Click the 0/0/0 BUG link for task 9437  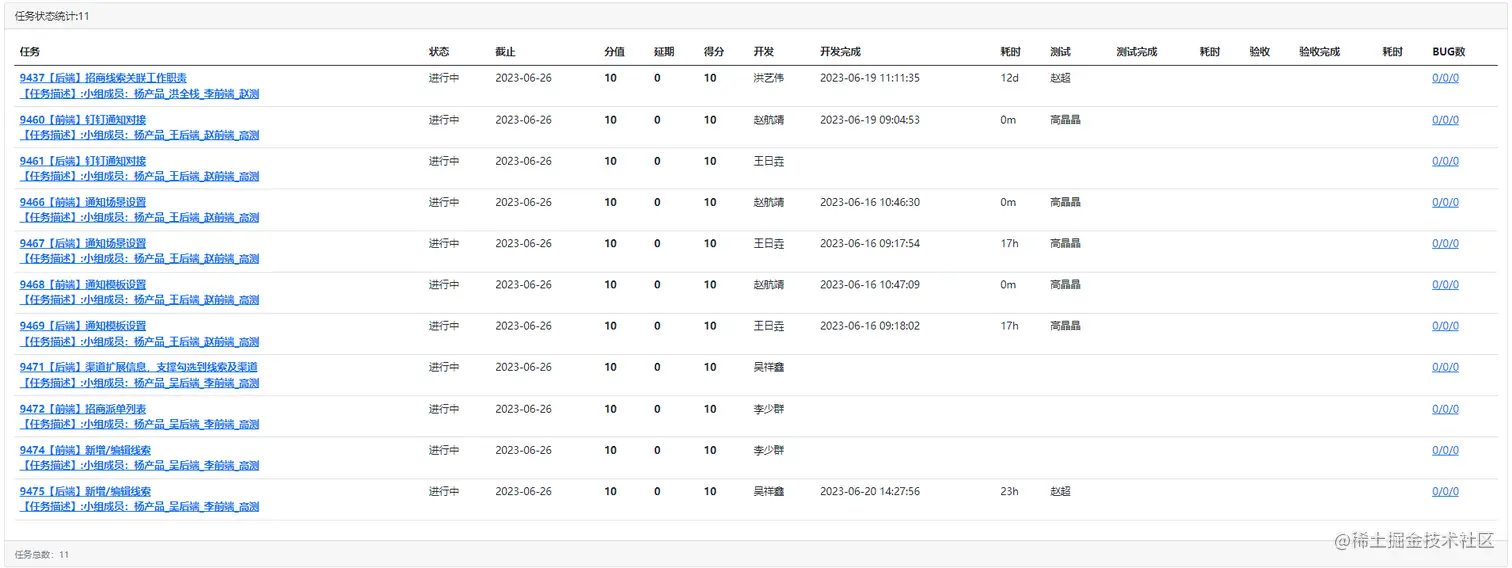[1445, 78]
